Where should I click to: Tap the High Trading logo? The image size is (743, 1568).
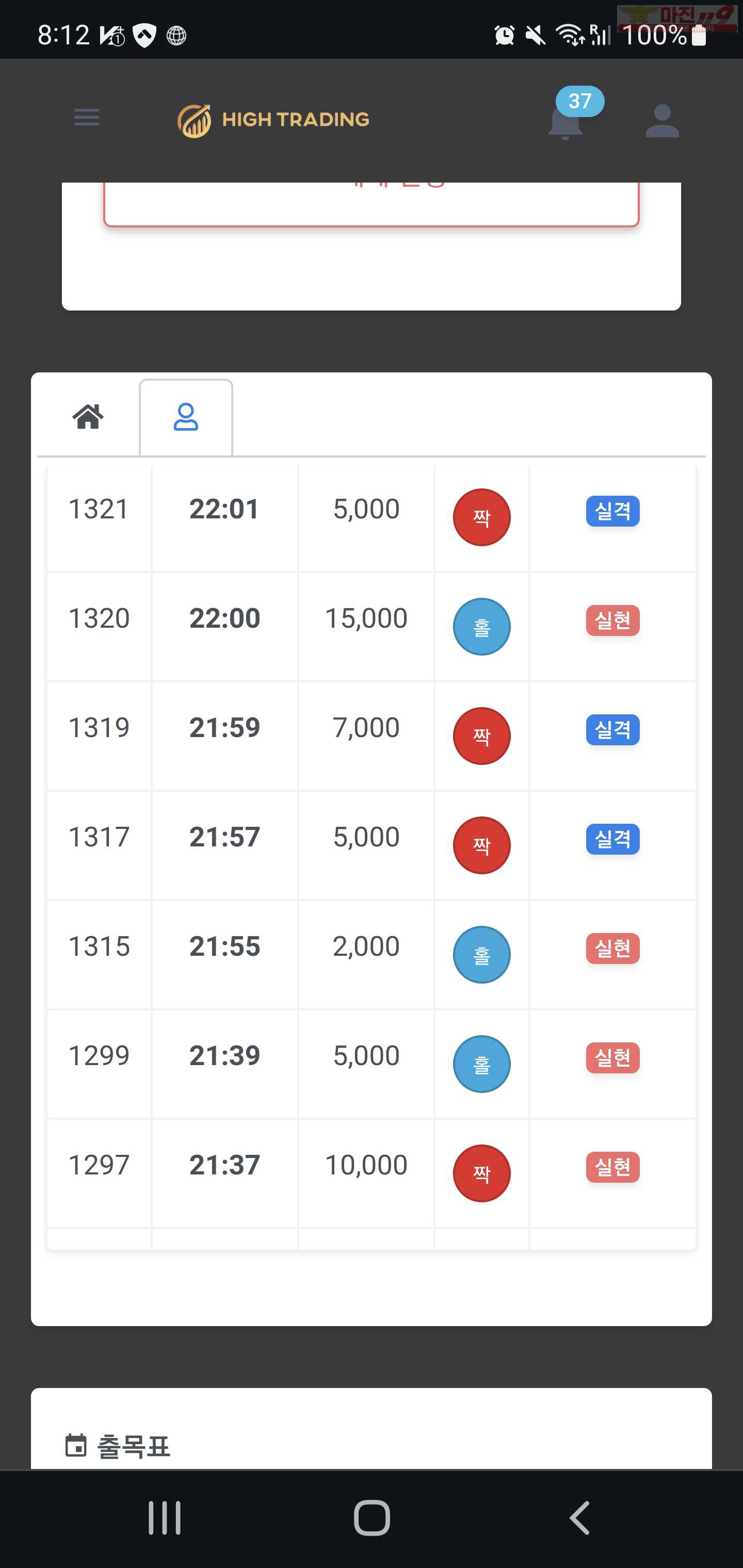(x=273, y=120)
